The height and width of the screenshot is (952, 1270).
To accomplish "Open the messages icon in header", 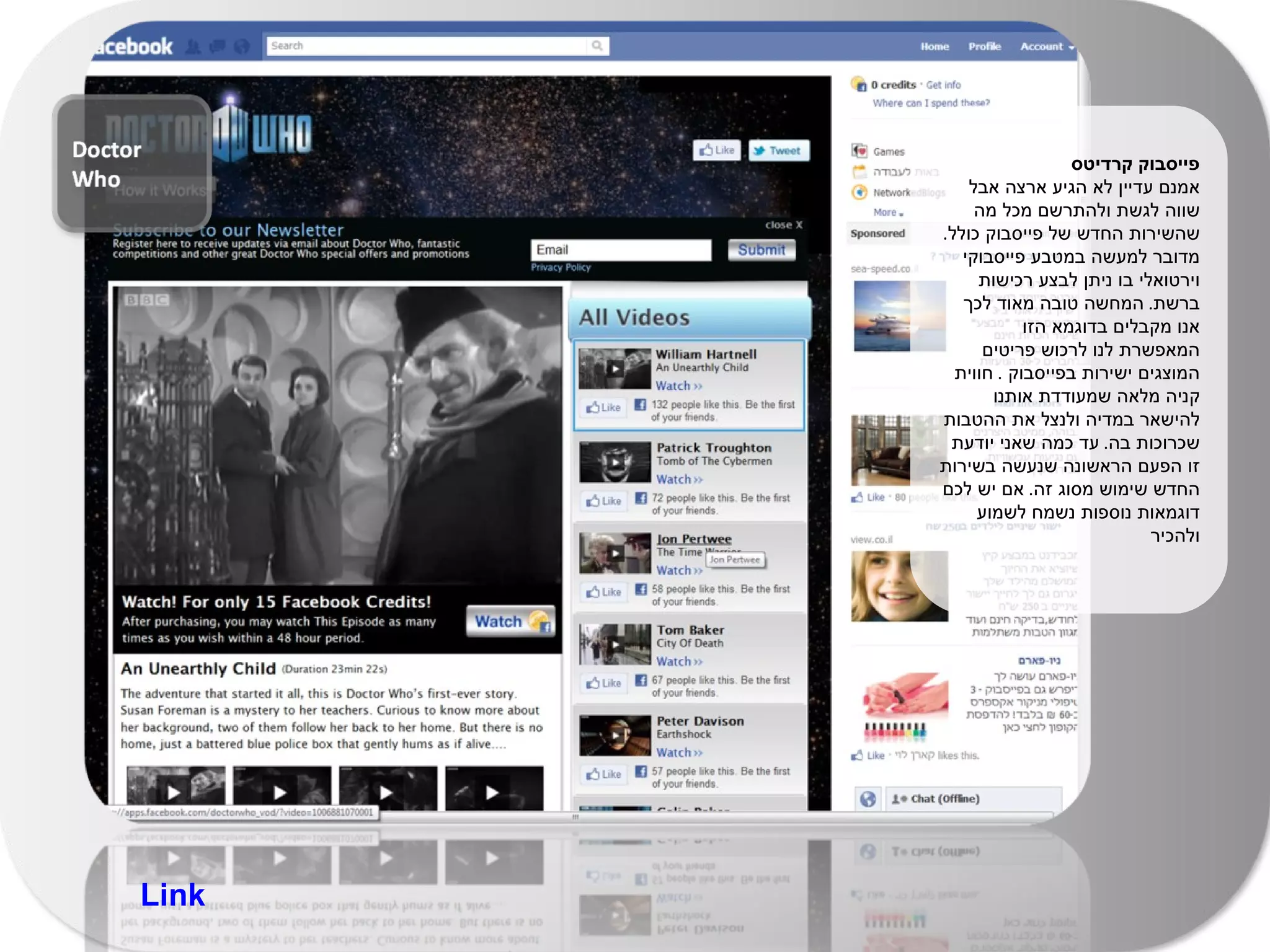I will [217, 46].
